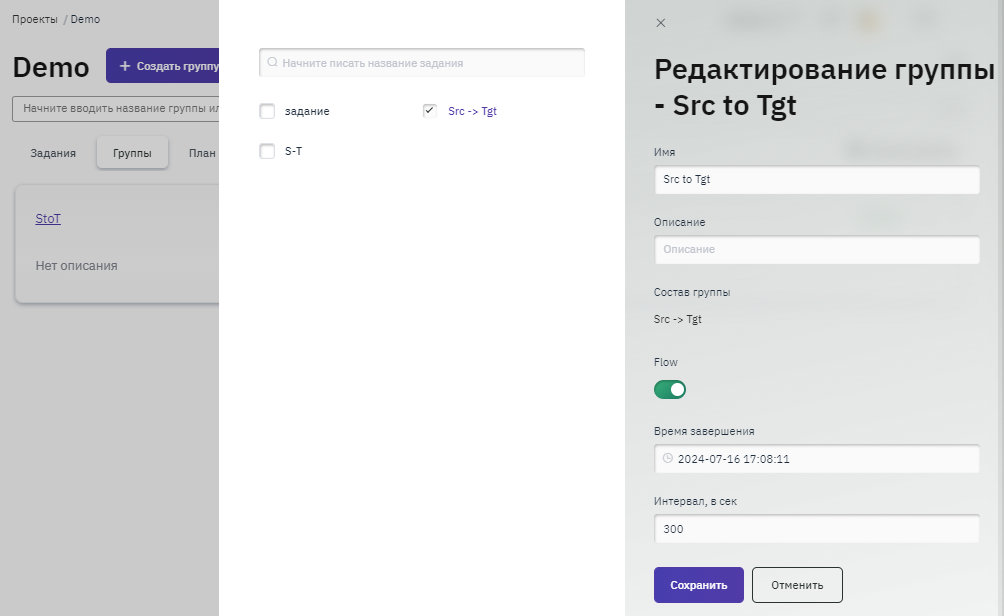Switch to the Задания tab
Screen dimensions: 1004x616
(53, 153)
